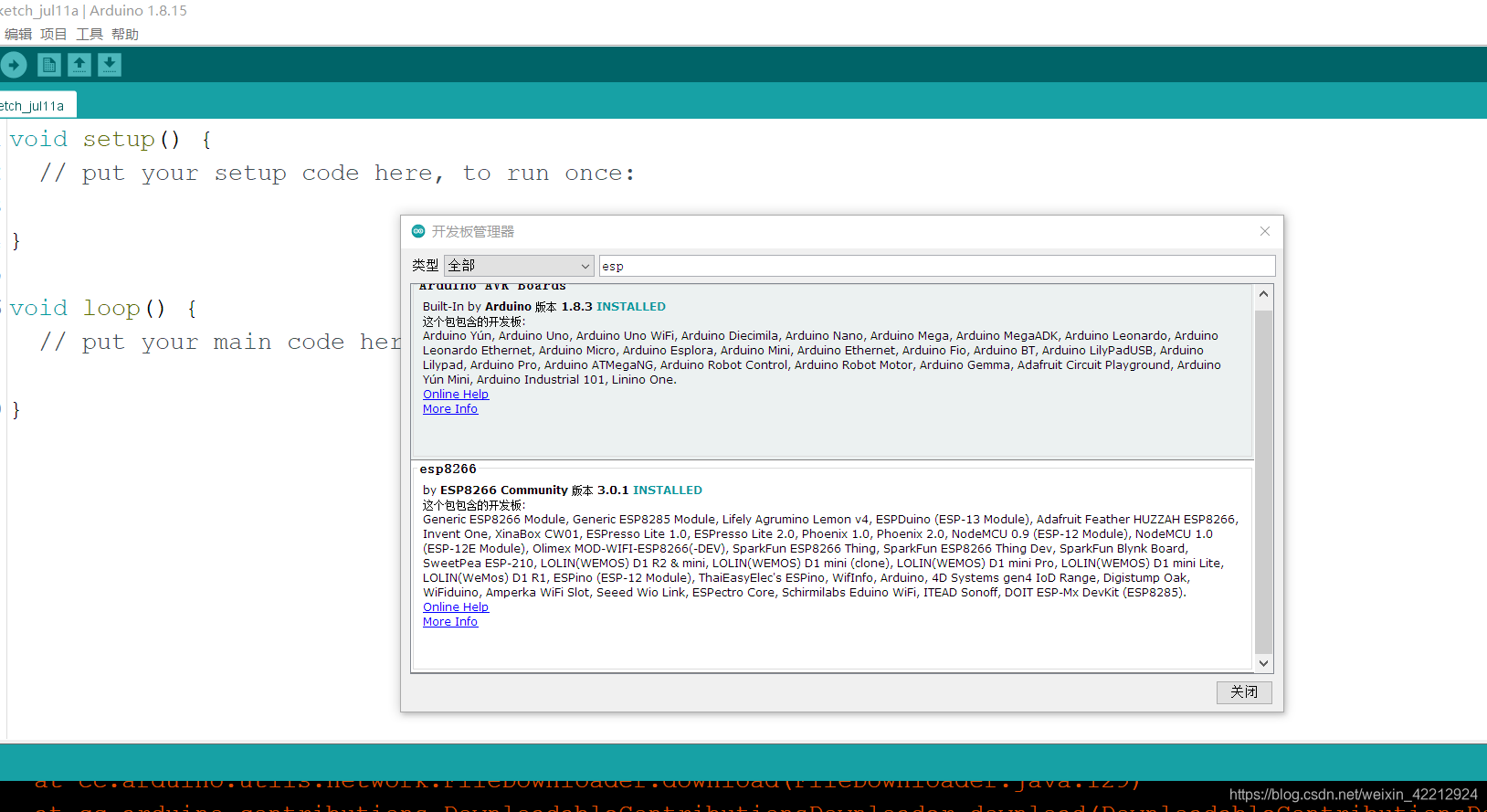
Task: Open the 项目 menu
Action: click(54, 35)
